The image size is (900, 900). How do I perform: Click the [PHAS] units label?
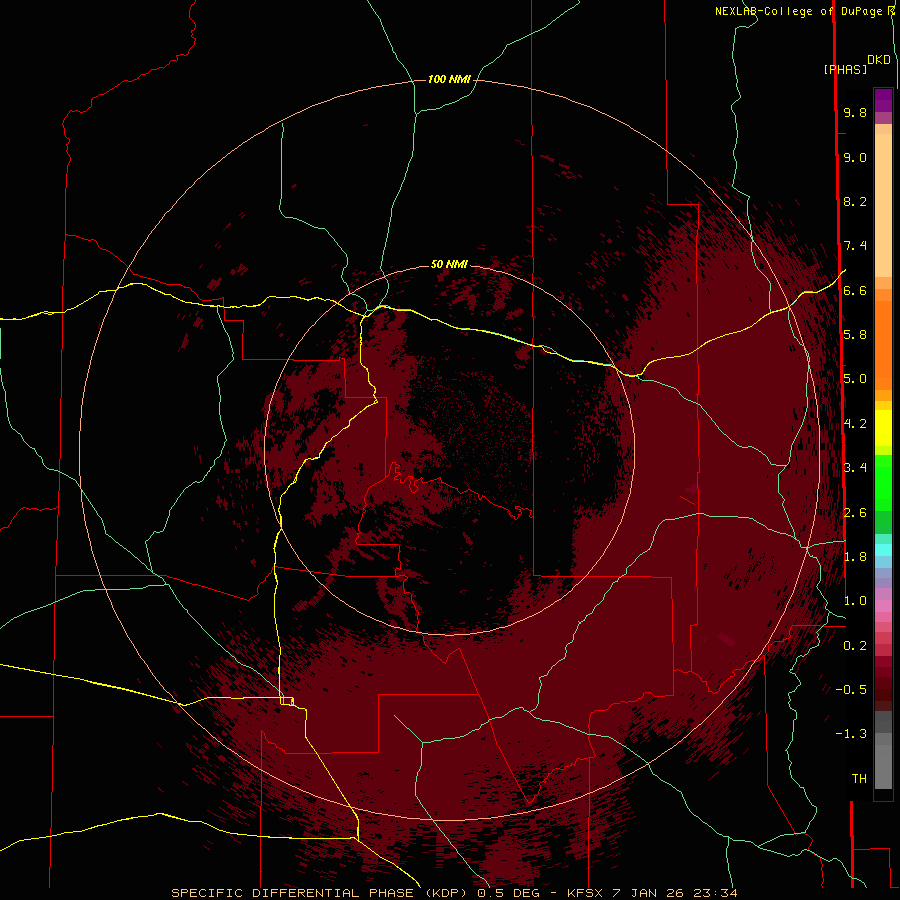pos(845,70)
